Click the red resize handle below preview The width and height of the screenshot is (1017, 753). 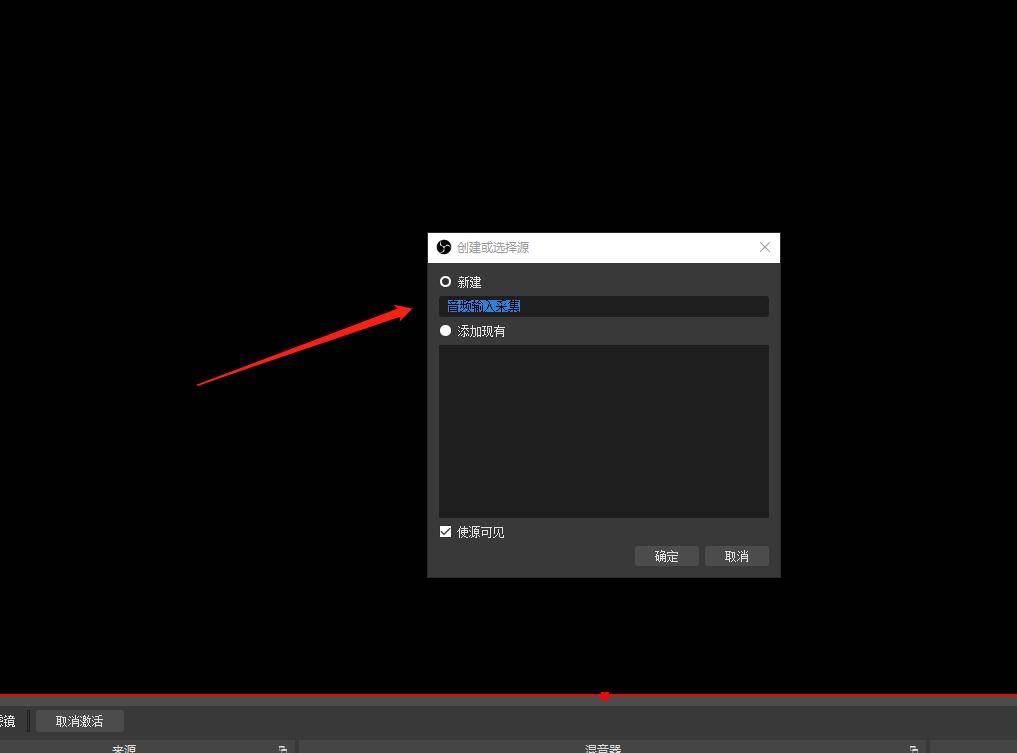[x=604, y=695]
